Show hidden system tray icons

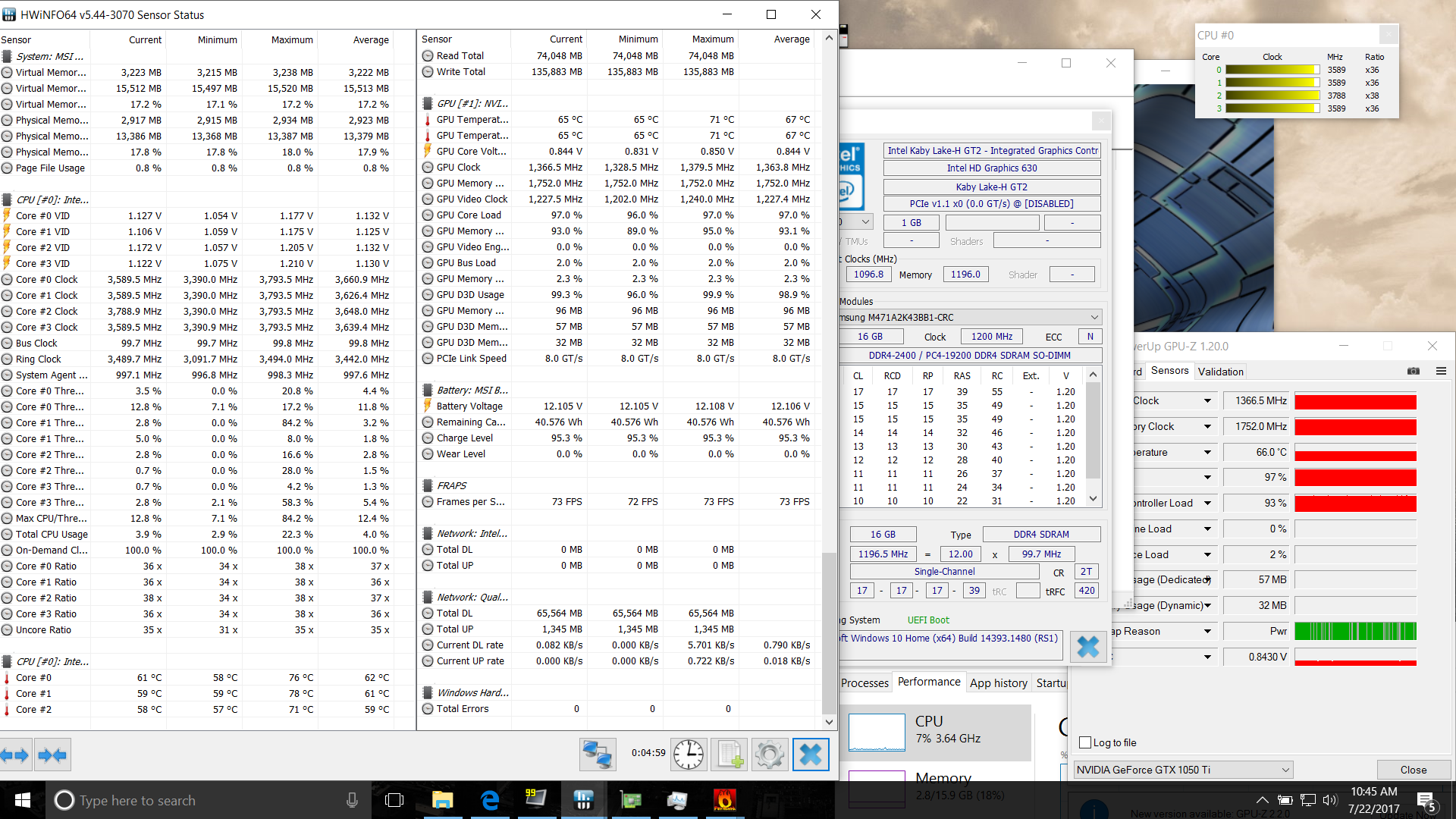point(1262,800)
